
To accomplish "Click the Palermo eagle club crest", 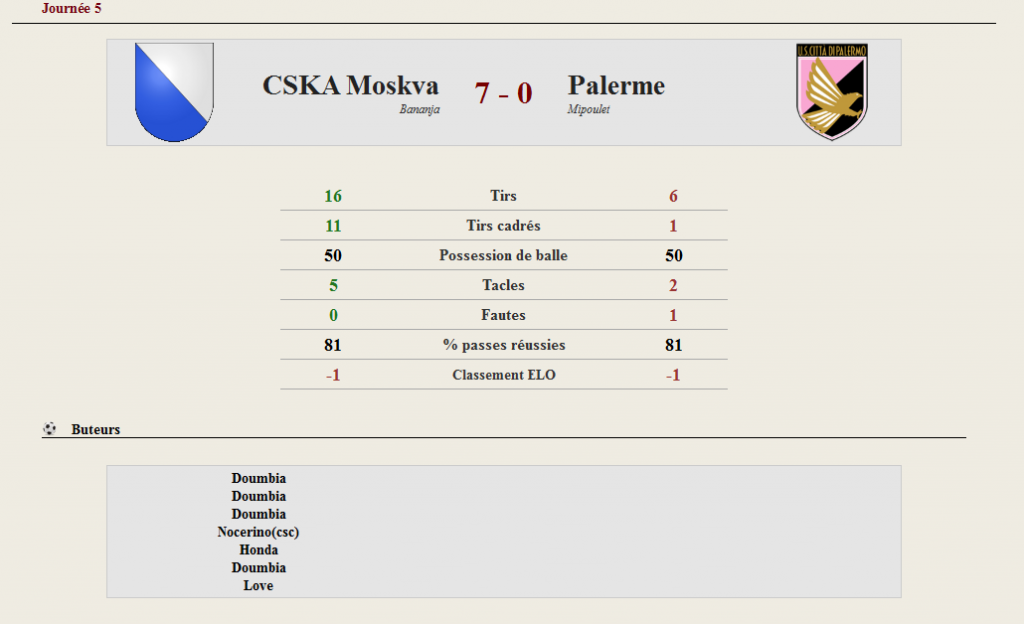I will pos(831,91).
